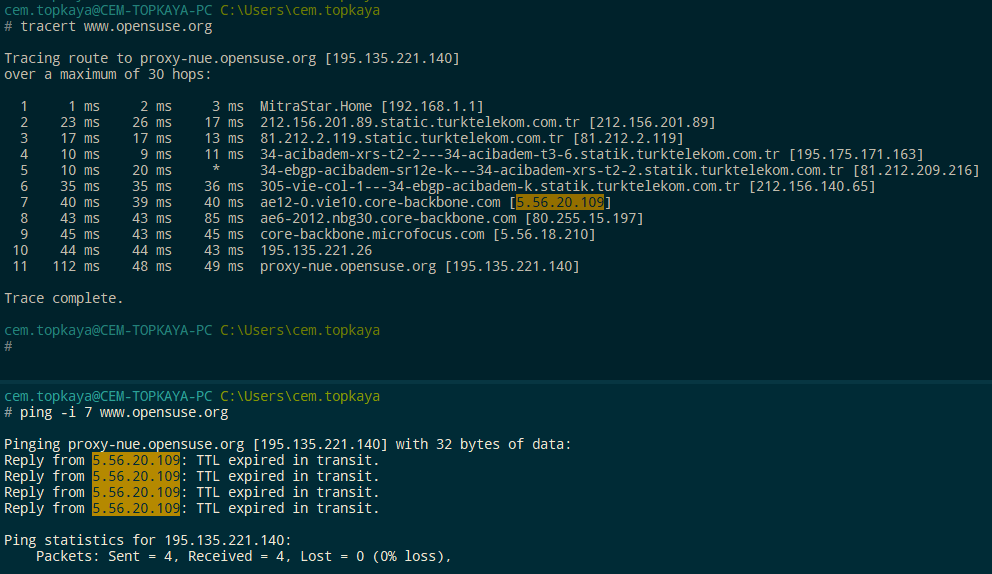This screenshot has width=992, height=574.
Task: Click 'Ping statistics for 195.135.221.140:' line
Action: click(x=147, y=540)
